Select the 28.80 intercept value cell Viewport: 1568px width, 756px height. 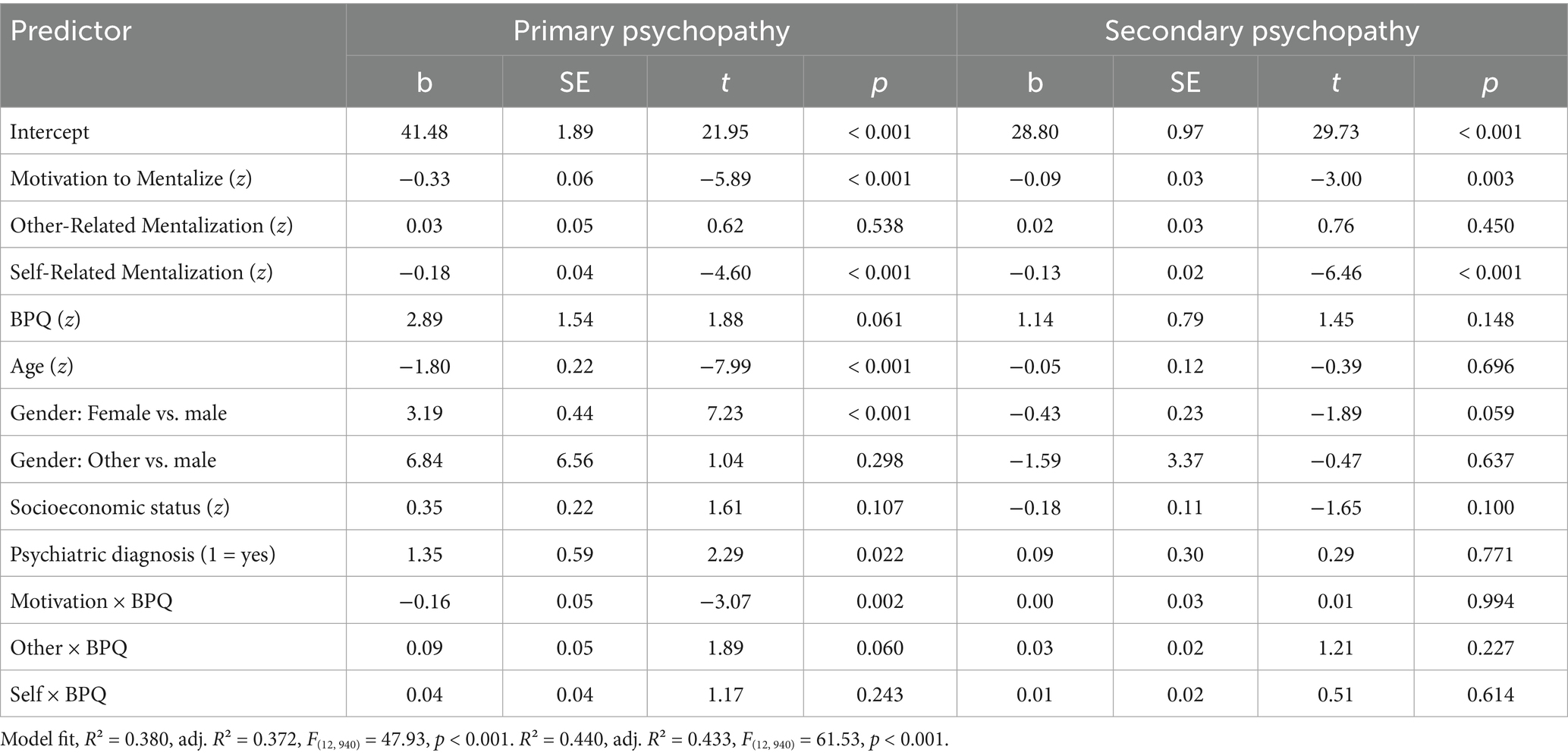(x=1035, y=132)
